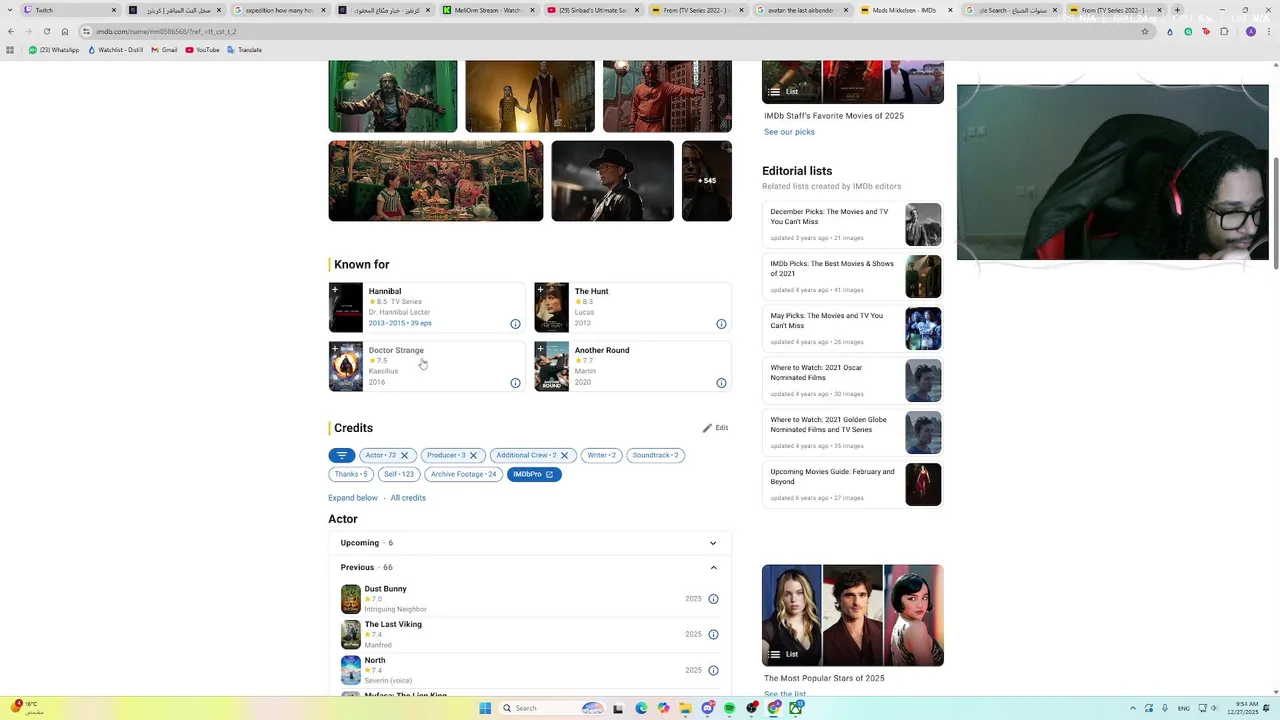Add The Hunt to watchlist plus icon

pos(541,290)
